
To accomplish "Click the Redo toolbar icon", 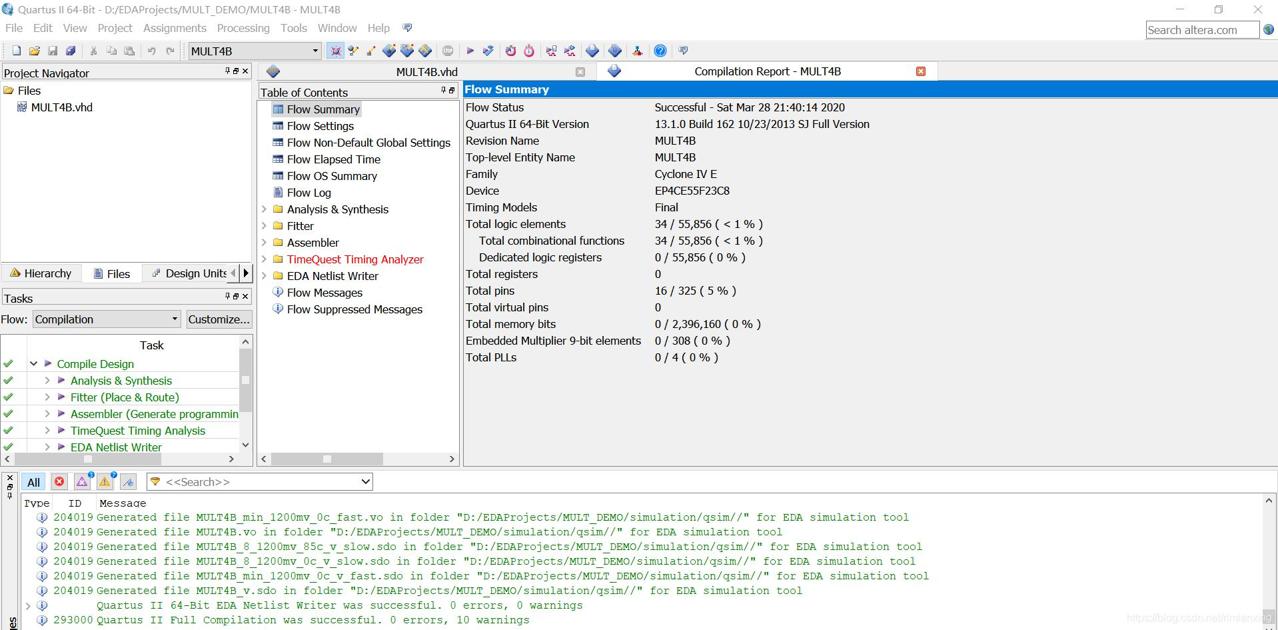I will click(170, 51).
